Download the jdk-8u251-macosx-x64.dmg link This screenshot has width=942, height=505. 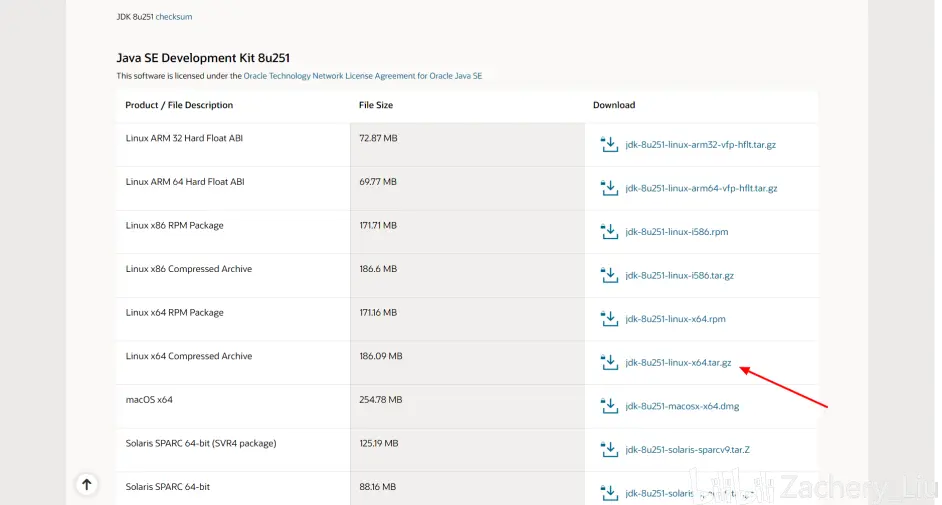(682, 406)
